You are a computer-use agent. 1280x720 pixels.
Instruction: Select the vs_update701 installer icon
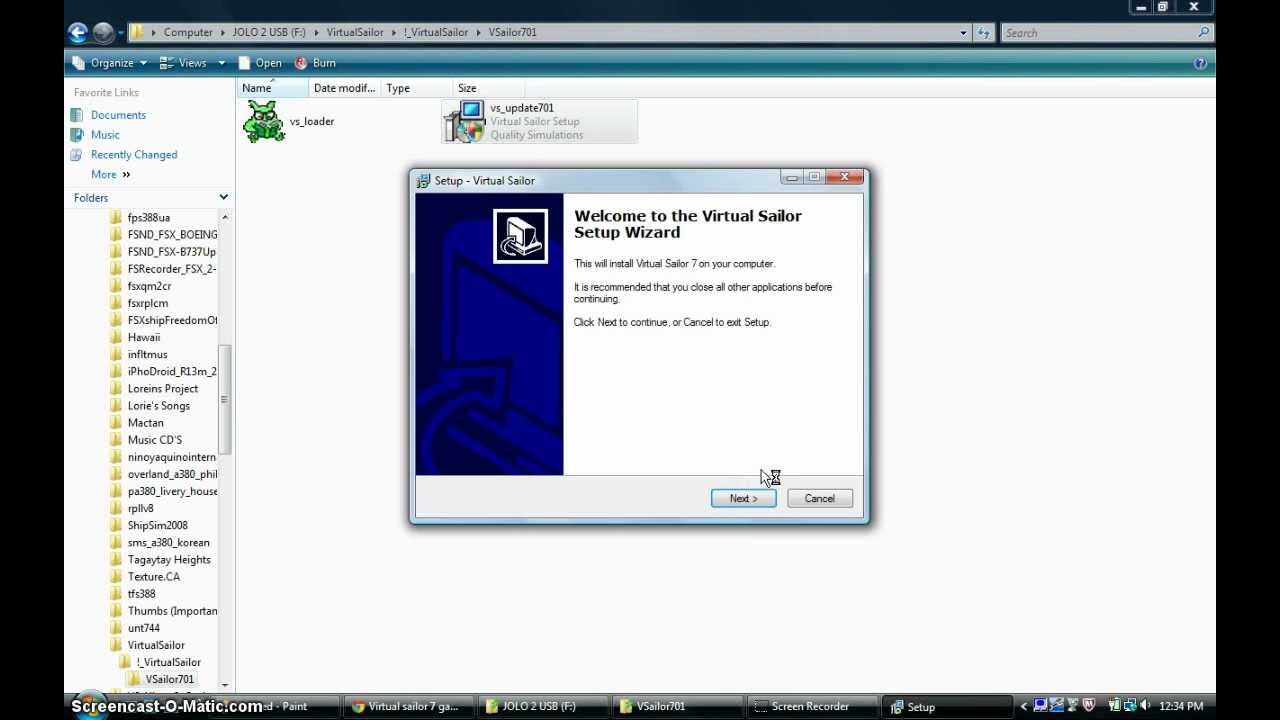tap(465, 121)
